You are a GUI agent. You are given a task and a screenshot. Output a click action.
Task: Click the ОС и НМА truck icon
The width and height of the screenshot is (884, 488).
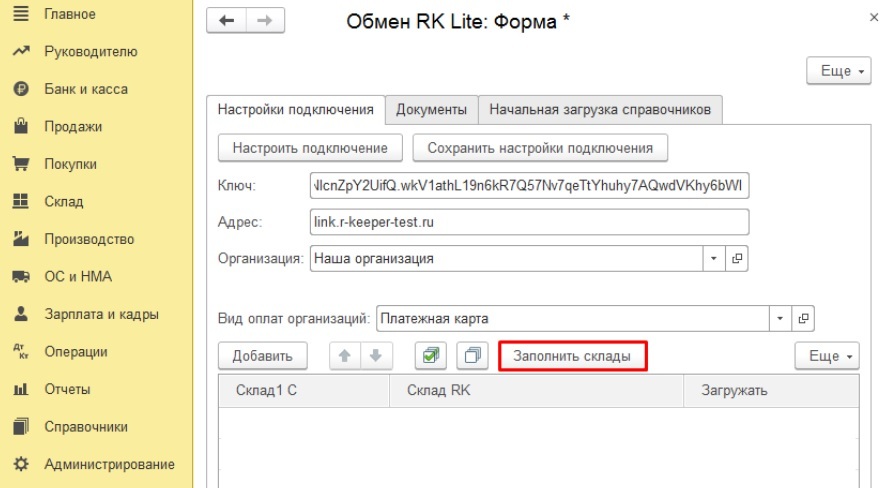[21, 277]
